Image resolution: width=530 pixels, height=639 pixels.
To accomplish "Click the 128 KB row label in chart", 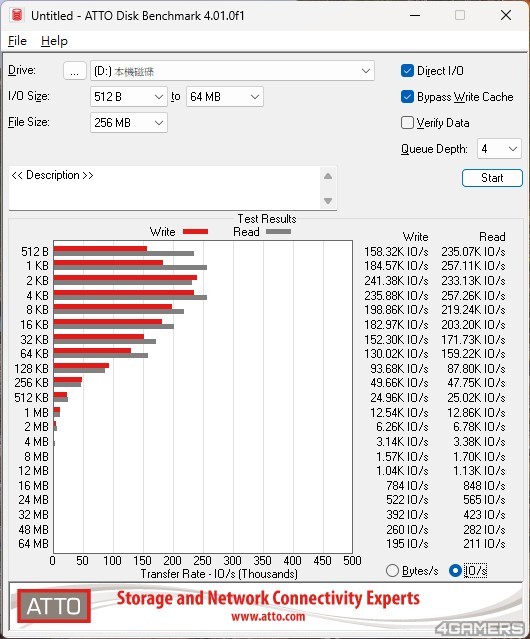I will click(31, 368).
